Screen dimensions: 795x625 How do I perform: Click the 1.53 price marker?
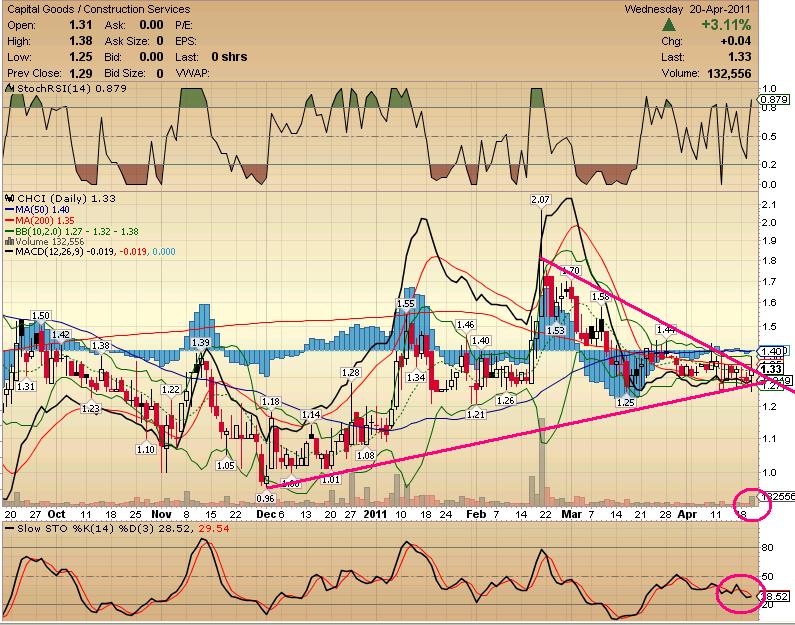coord(556,330)
